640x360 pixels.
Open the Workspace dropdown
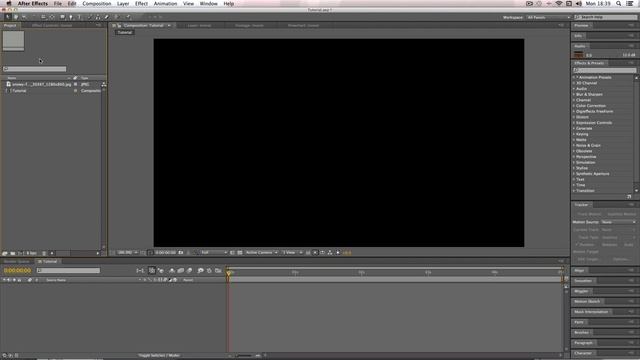click(x=549, y=18)
